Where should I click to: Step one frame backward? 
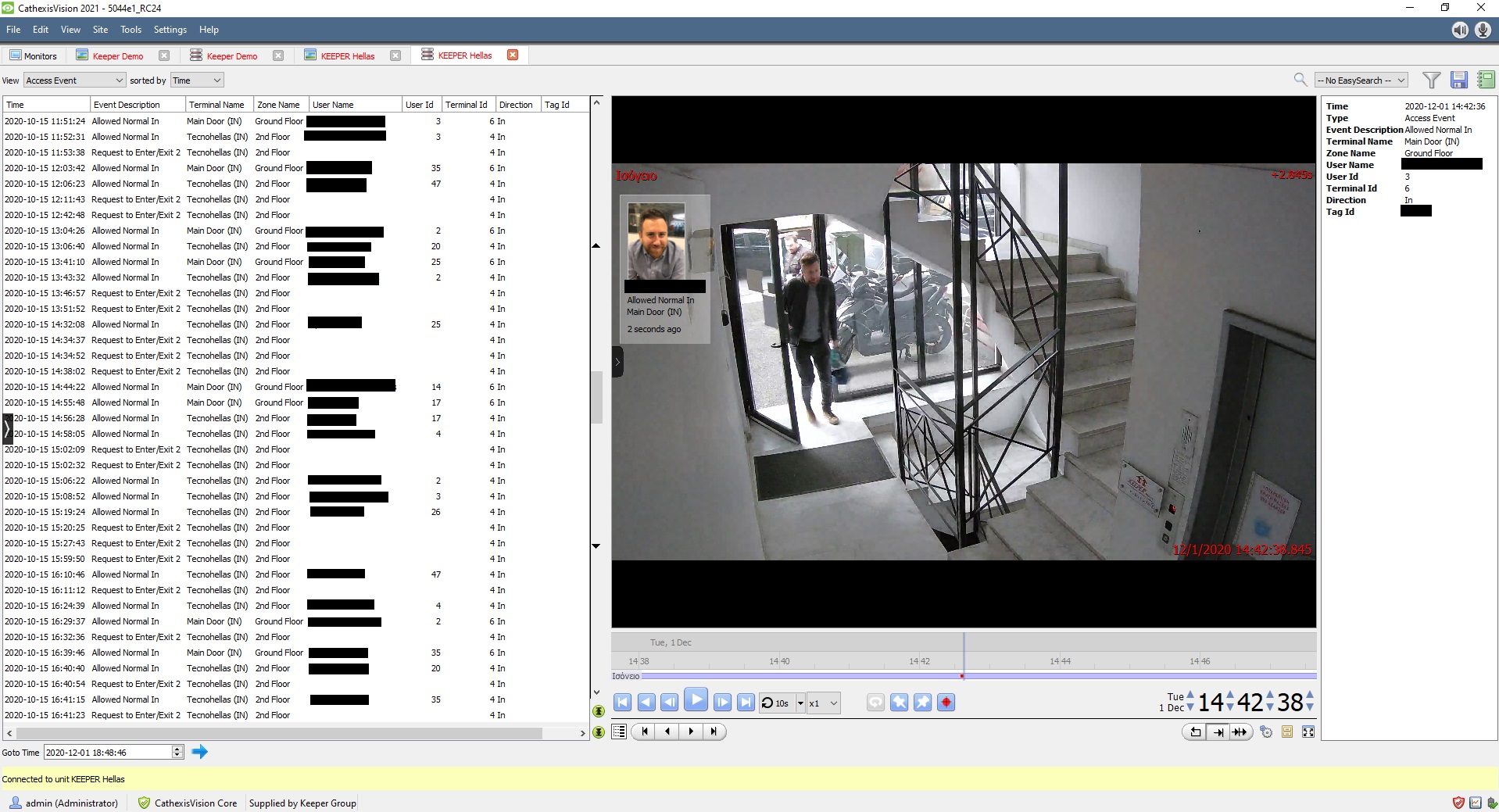click(x=670, y=703)
